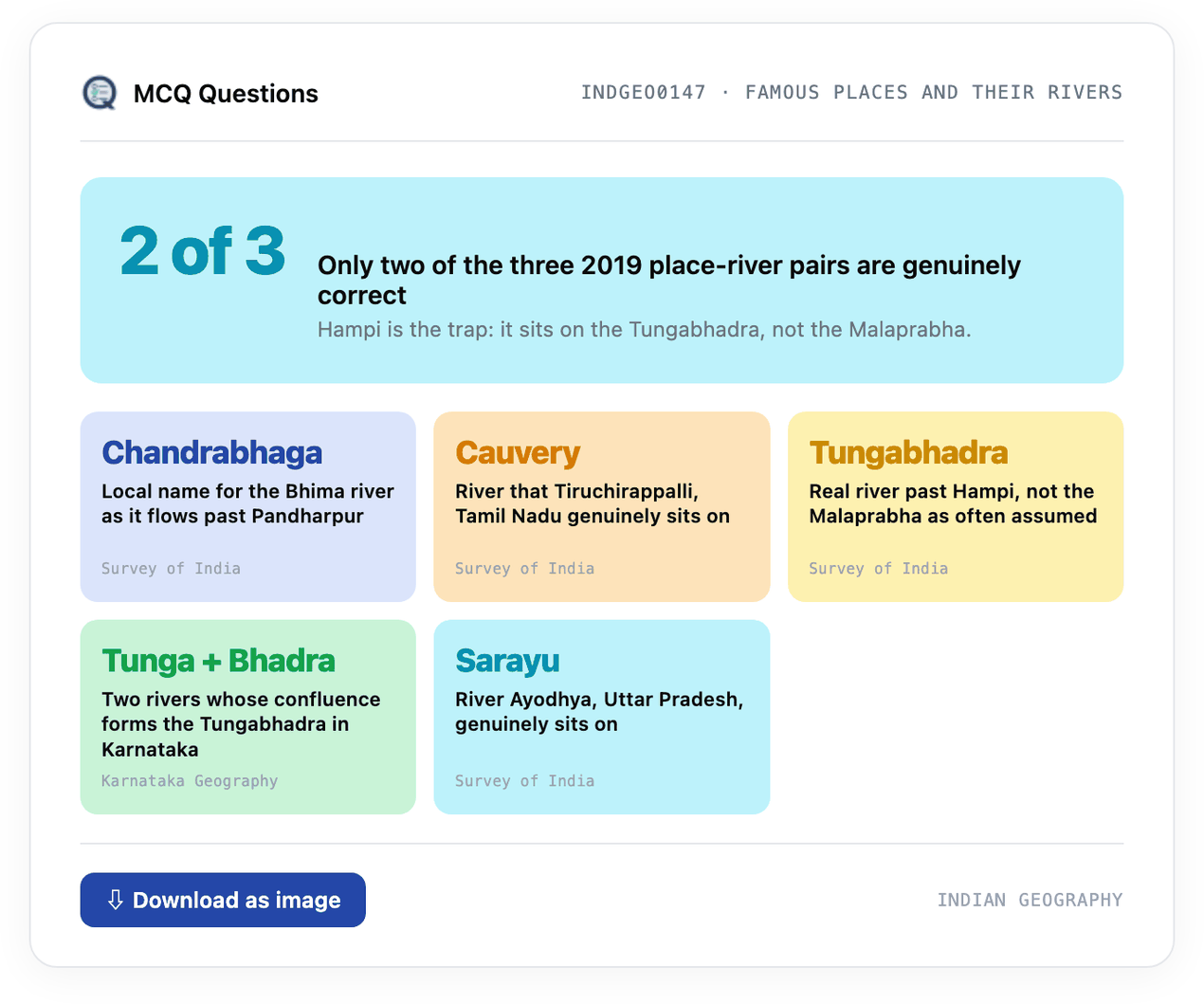Open the MCQ Questions title link
The image size is (1204, 1004).
click(226, 93)
